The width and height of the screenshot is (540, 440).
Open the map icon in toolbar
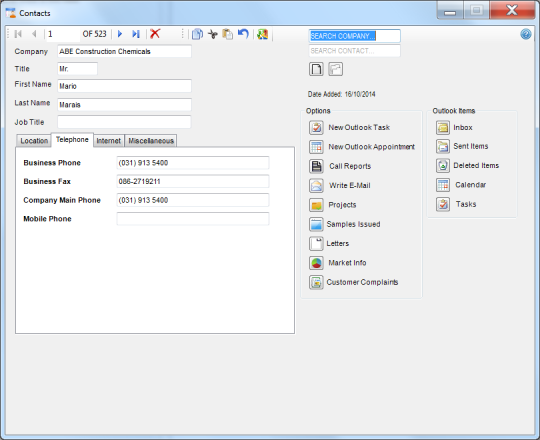pos(262,34)
